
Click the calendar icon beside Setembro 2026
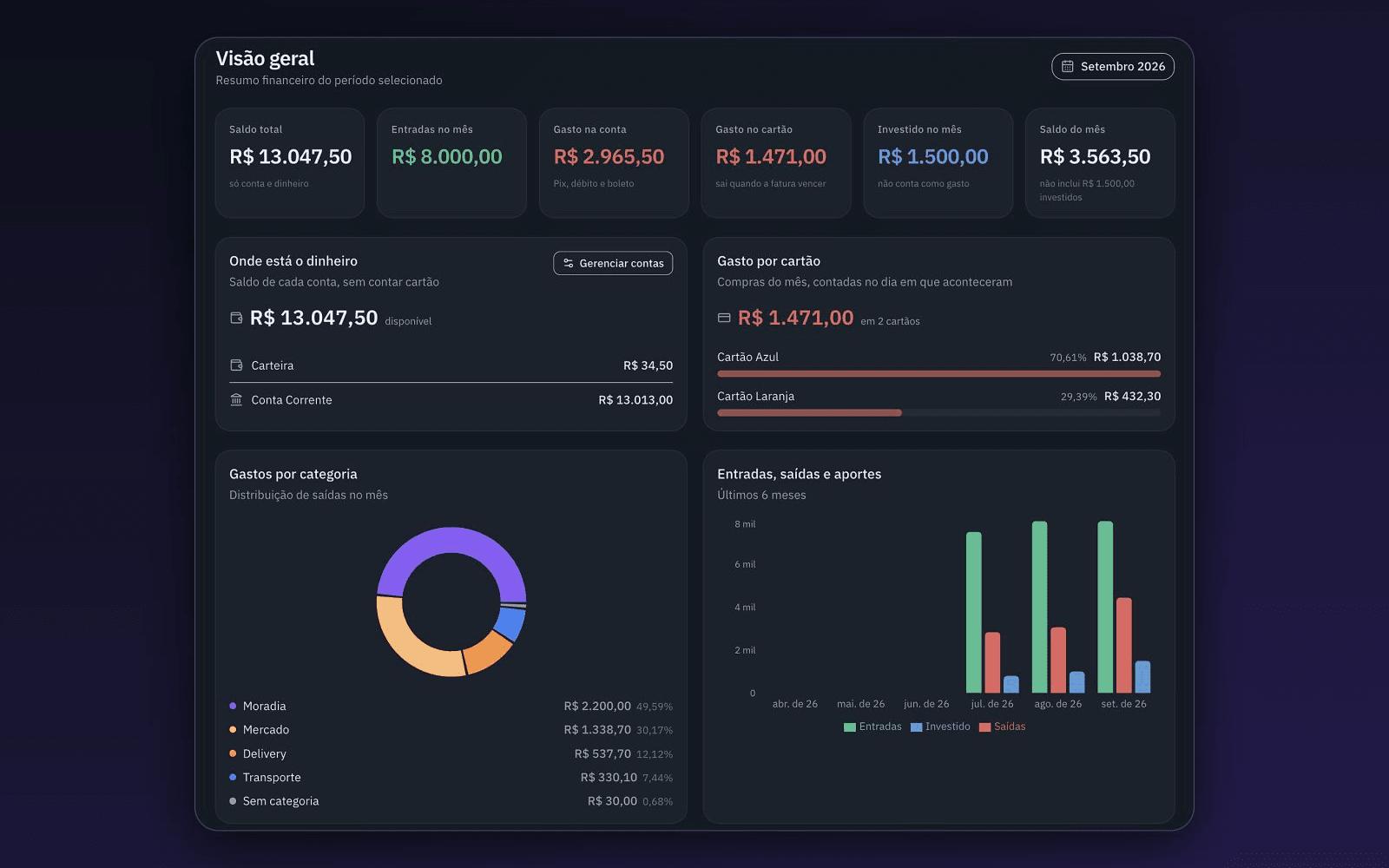(x=1067, y=67)
